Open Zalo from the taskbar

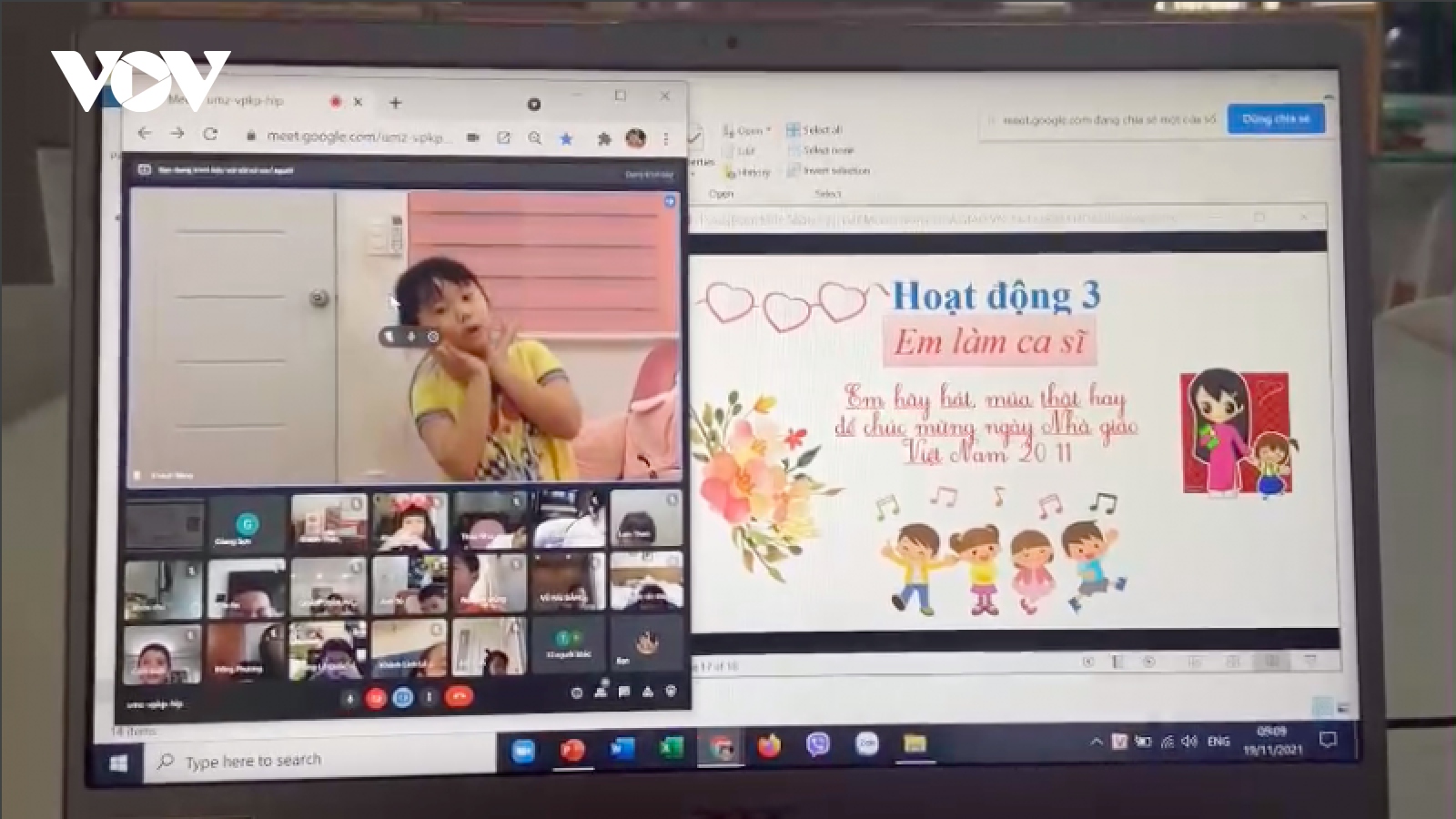866,744
